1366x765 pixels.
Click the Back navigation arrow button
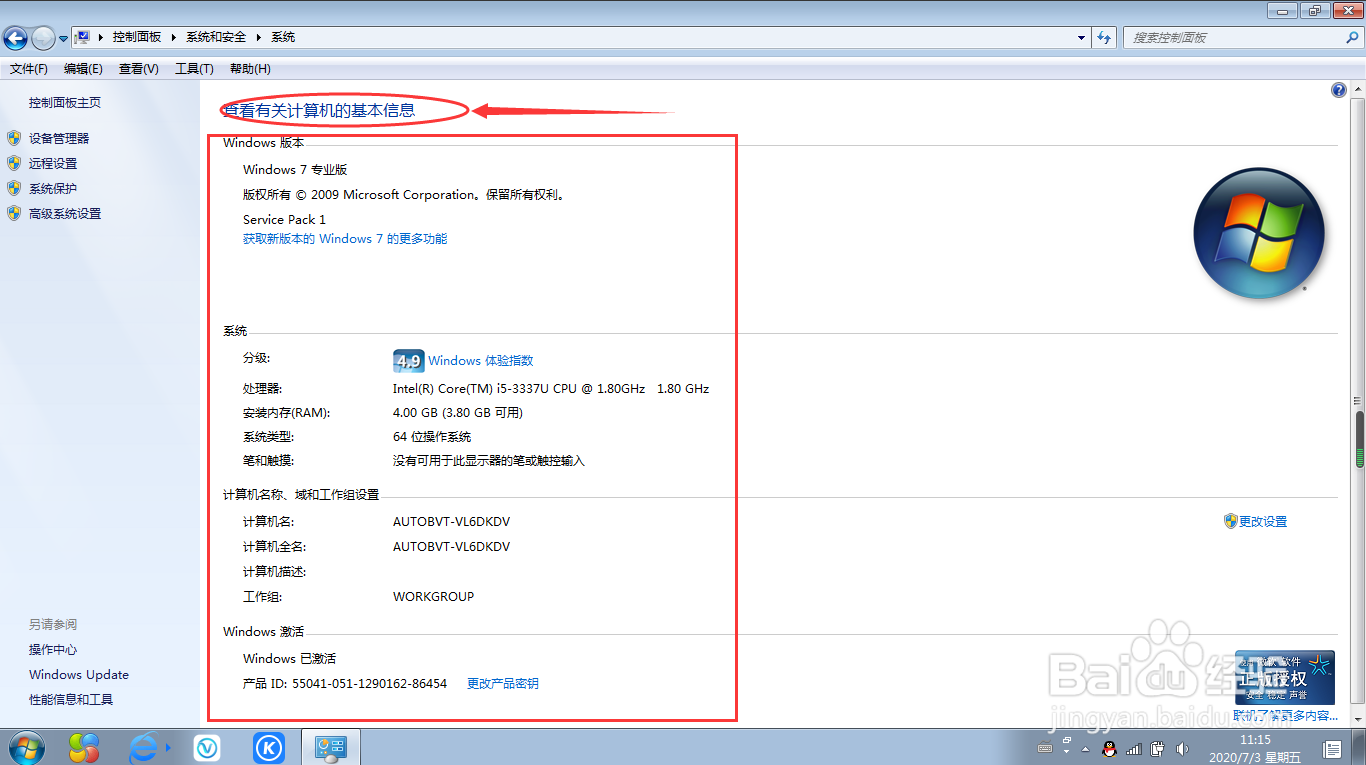pos(15,38)
